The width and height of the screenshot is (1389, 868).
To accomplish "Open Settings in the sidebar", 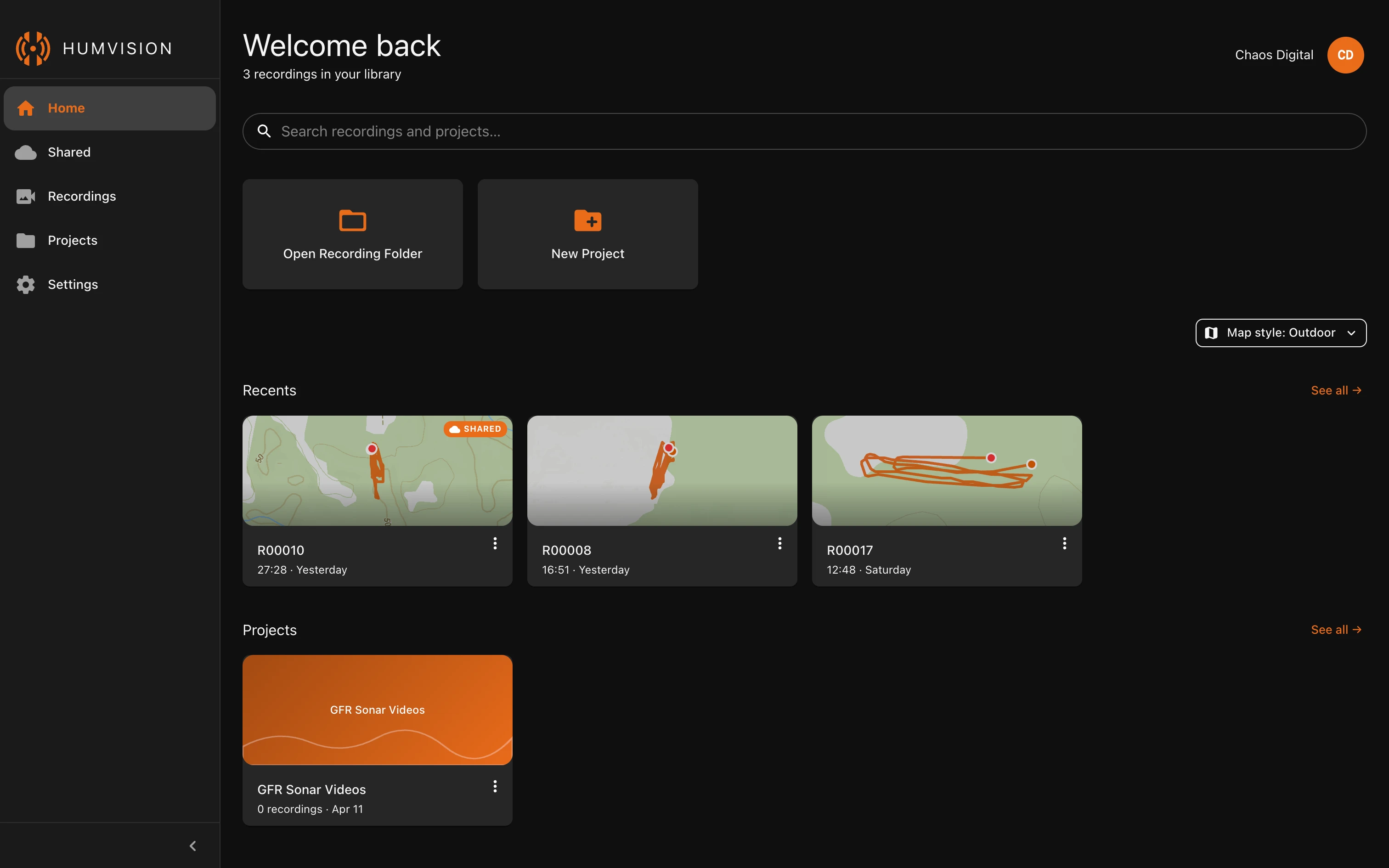I will [x=110, y=285].
